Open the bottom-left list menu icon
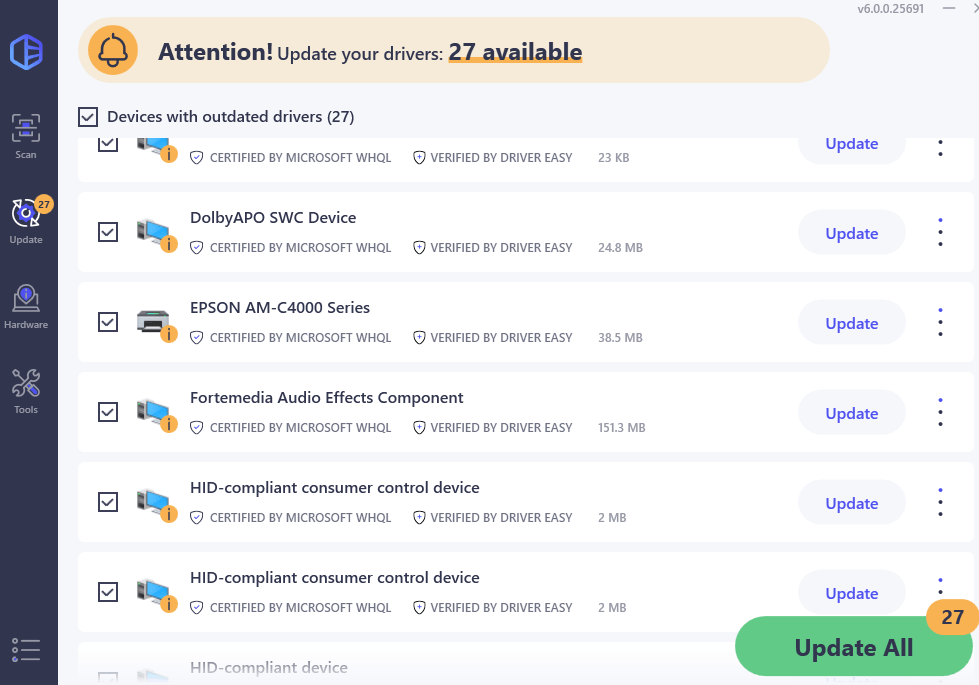Image resolution: width=979 pixels, height=685 pixels. pyautogui.click(x=27, y=650)
